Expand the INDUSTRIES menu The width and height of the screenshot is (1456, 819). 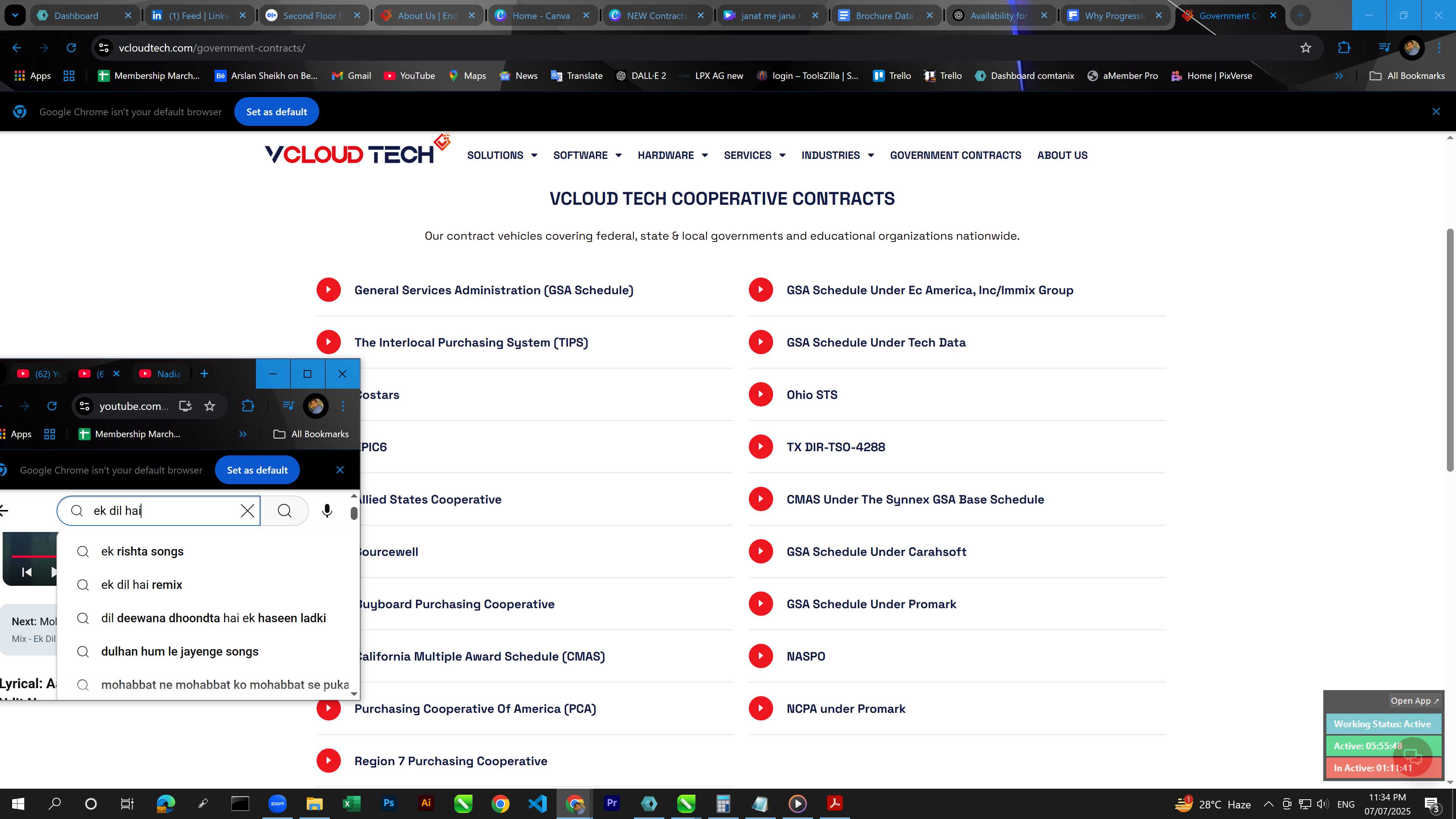(x=838, y=155)
